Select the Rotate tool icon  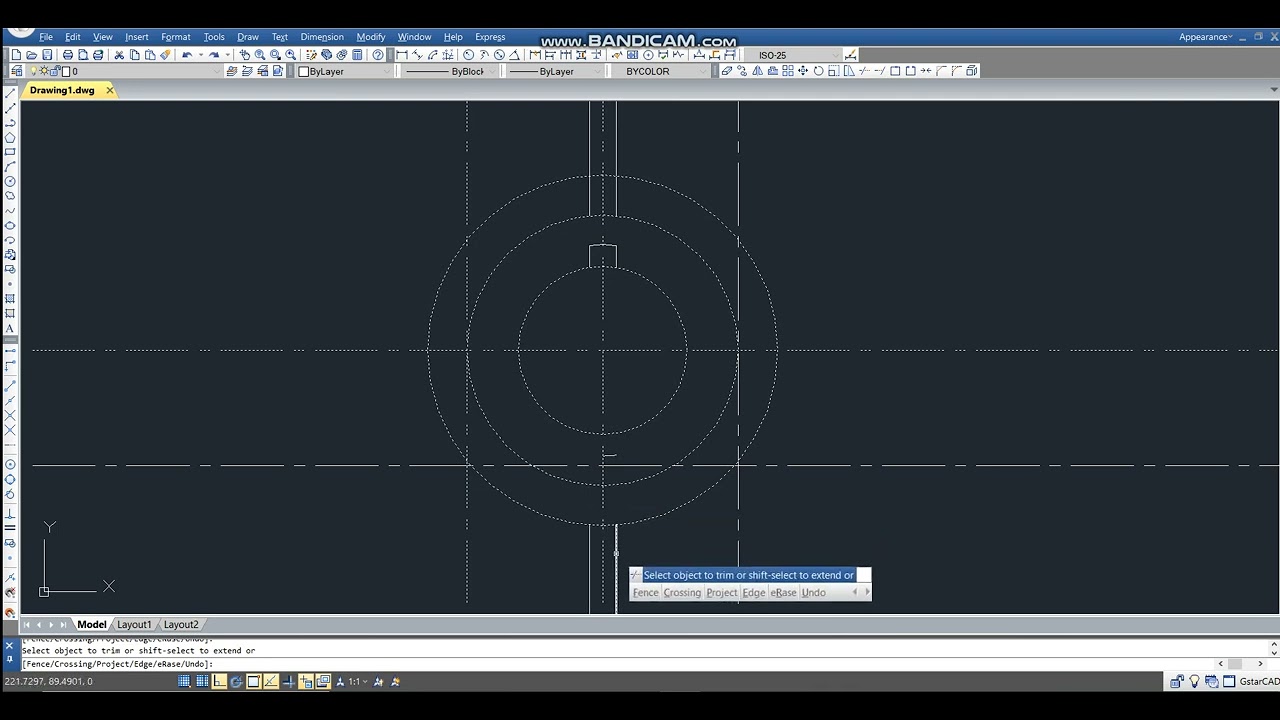pos(818,71)
